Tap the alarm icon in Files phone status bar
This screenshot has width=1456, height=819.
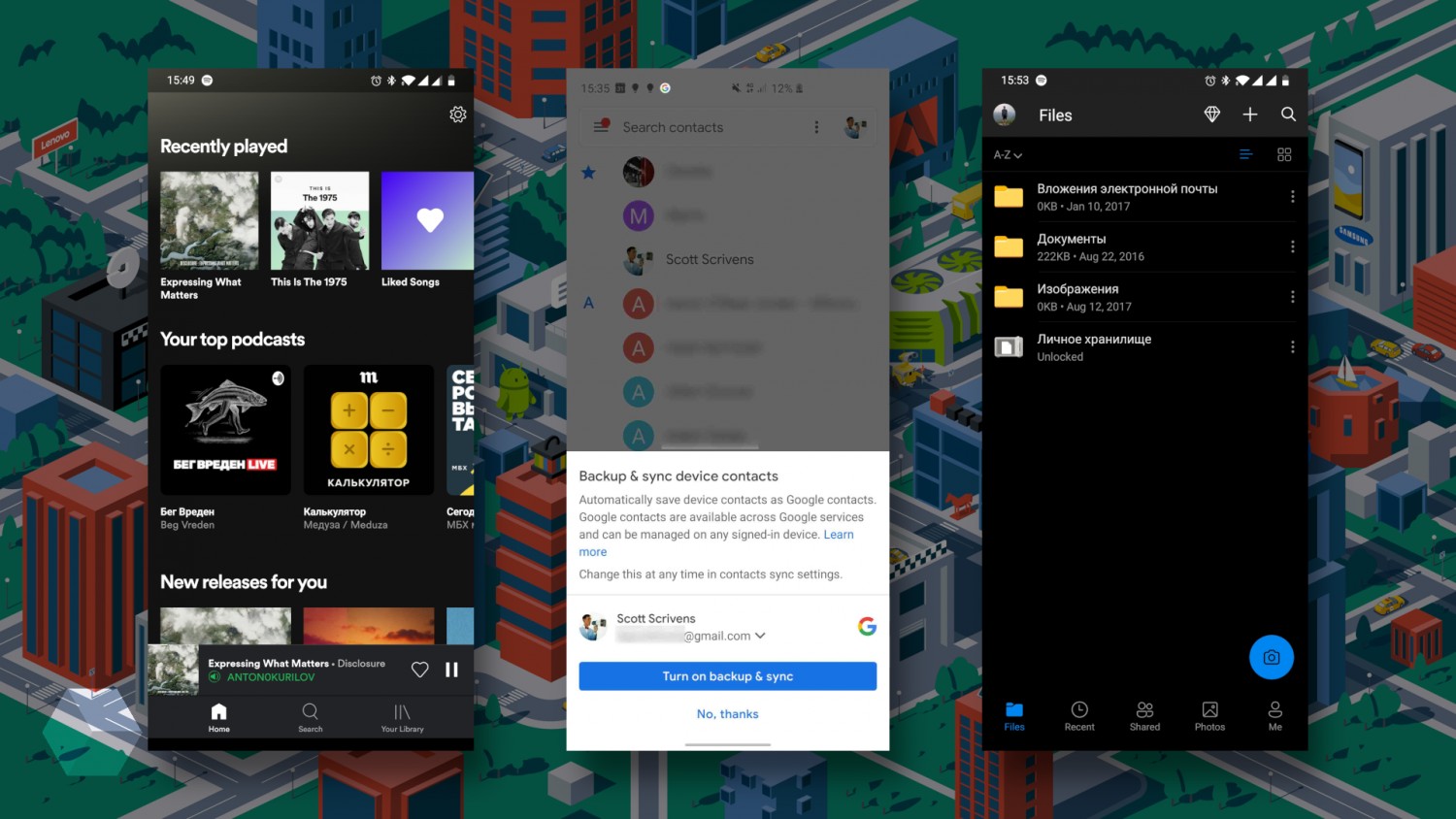1209,81
